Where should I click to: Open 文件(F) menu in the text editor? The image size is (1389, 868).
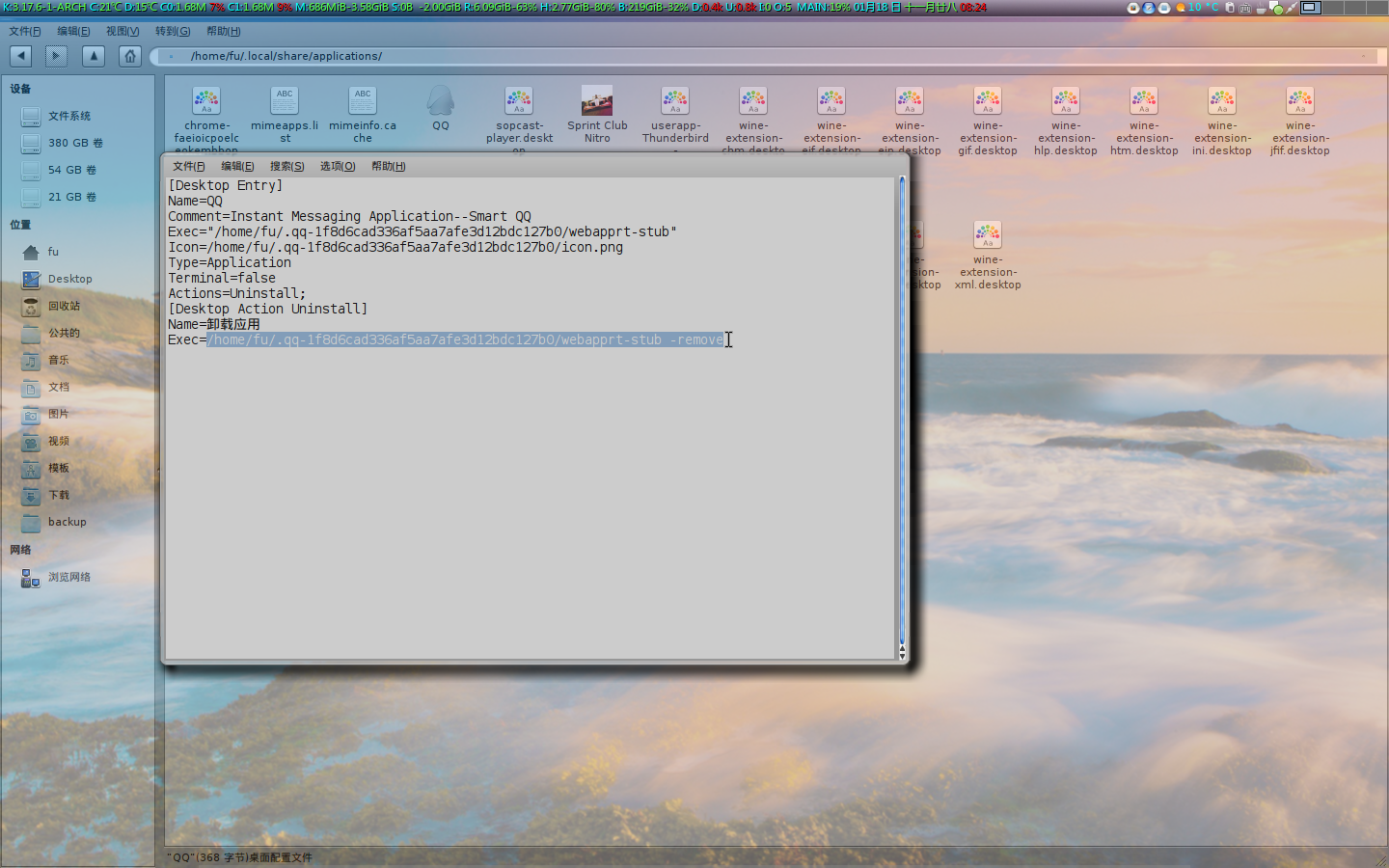189,166
